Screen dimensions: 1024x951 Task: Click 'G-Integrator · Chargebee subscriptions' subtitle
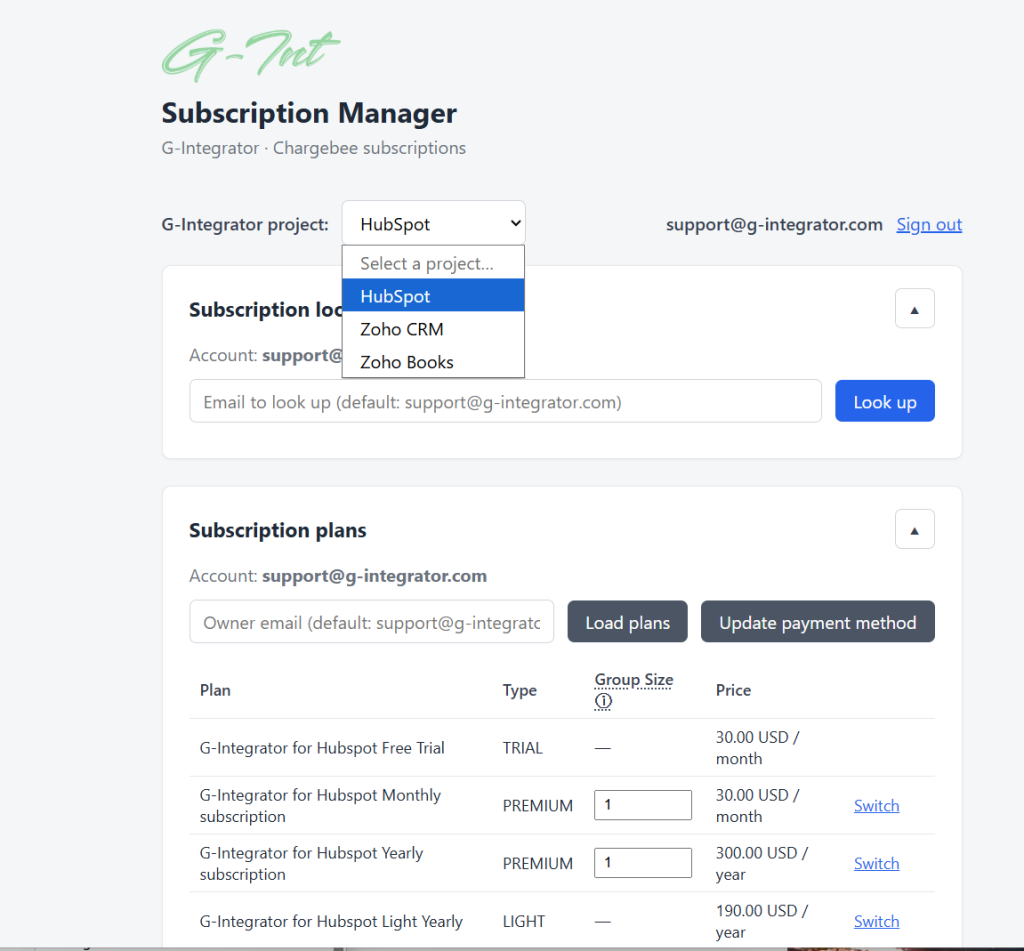tap(313, 148)
